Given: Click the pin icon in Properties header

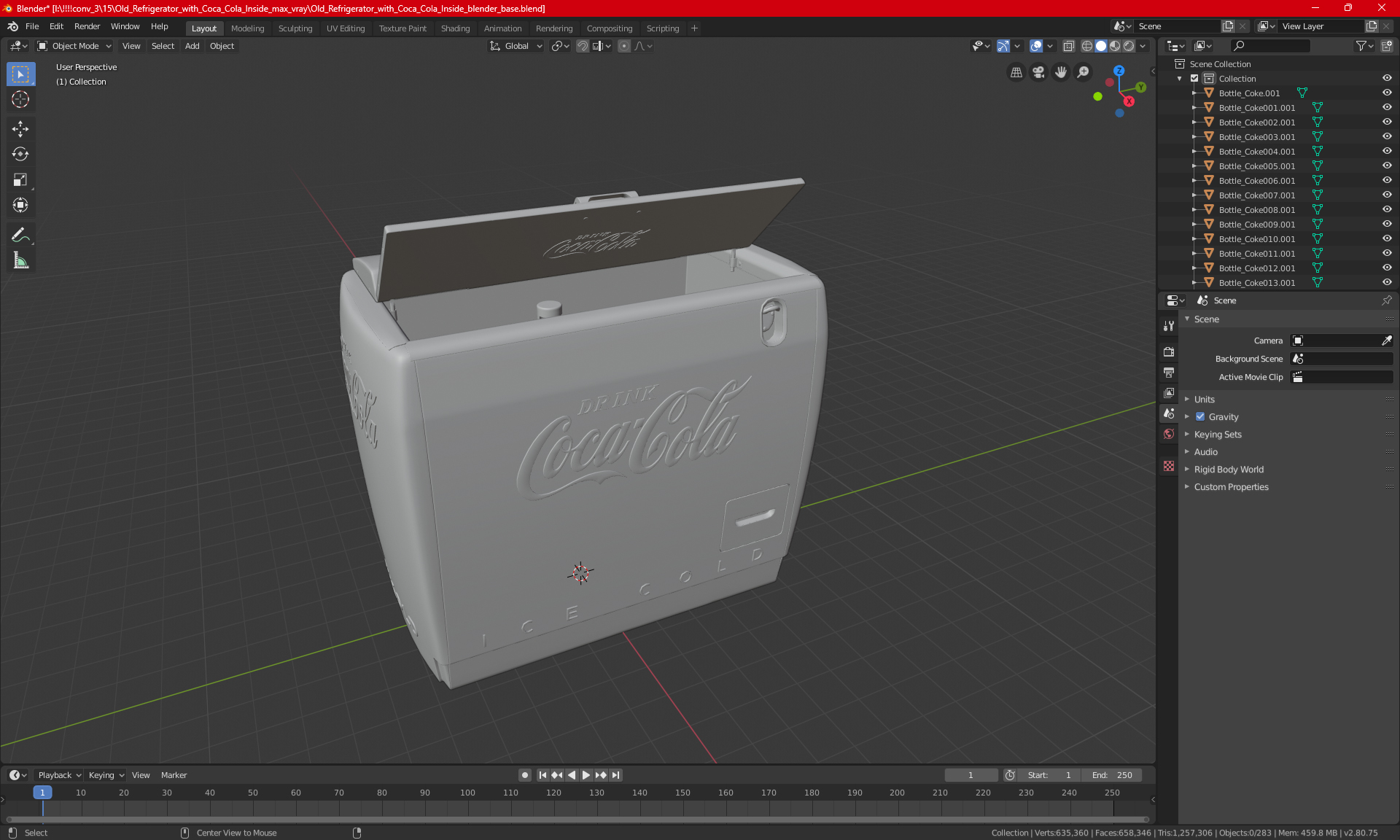Looking at the screenshot, I should click(x=1386, y=300).
